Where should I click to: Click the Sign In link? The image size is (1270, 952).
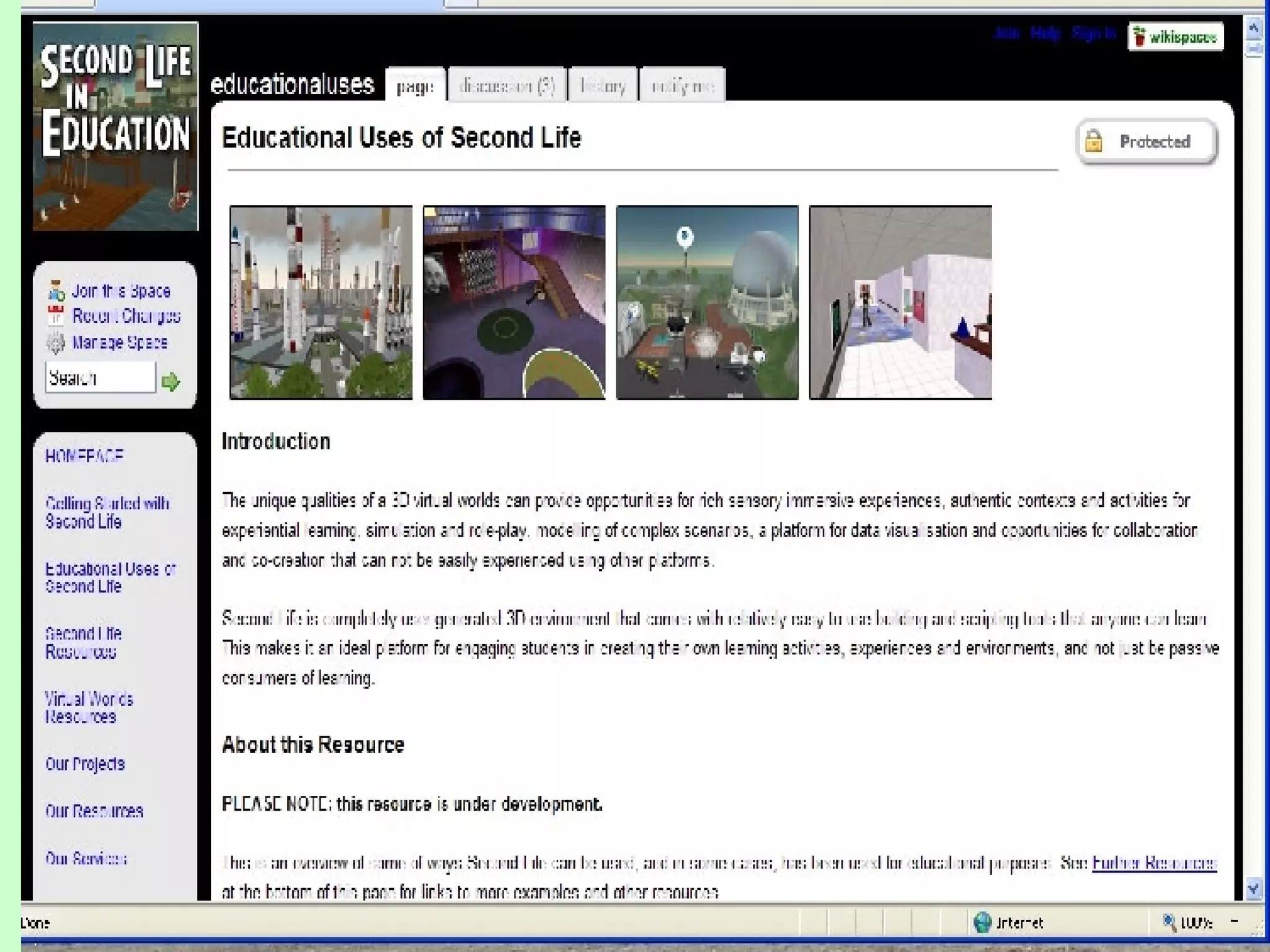1093,33
